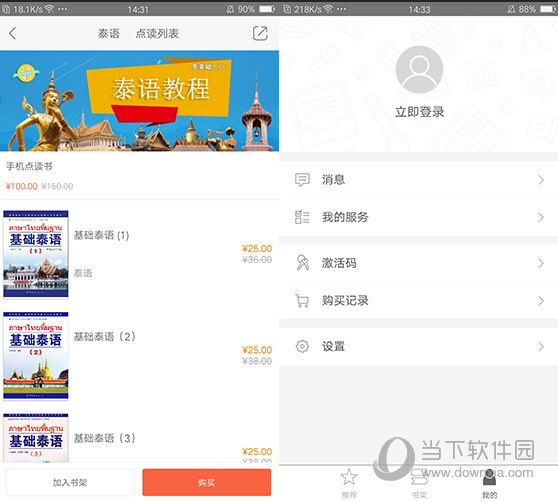Open 基础泰语 (1) book cover
Screen dimensions: 558x502
(x=36, y=254)
